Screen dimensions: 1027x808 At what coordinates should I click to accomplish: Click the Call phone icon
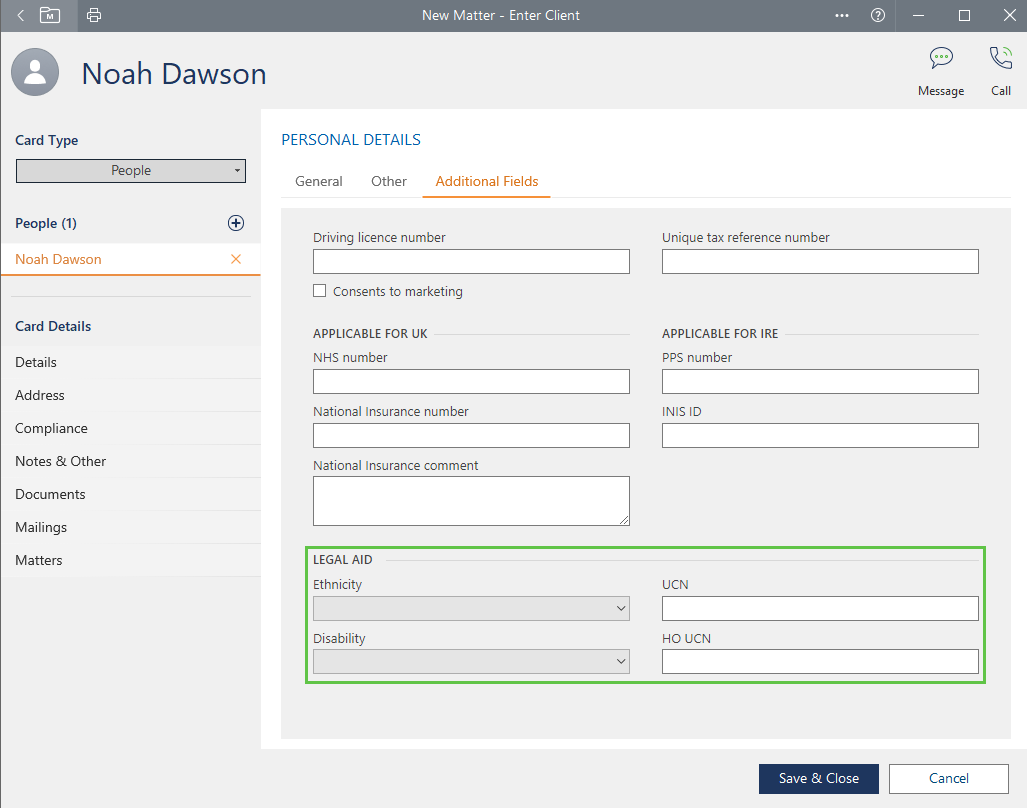click(1000, 58)
